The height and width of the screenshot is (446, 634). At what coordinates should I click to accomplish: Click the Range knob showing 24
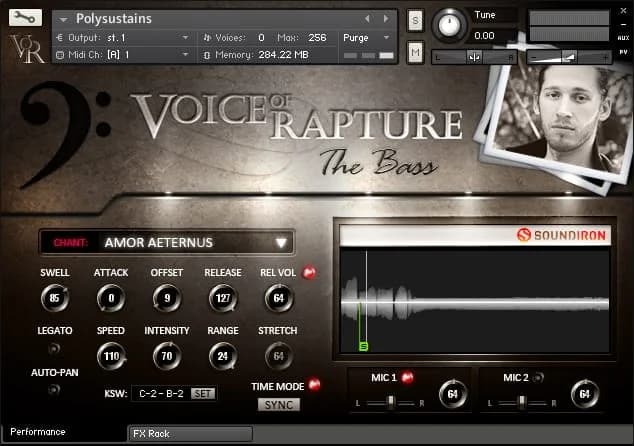pos(223,356)
